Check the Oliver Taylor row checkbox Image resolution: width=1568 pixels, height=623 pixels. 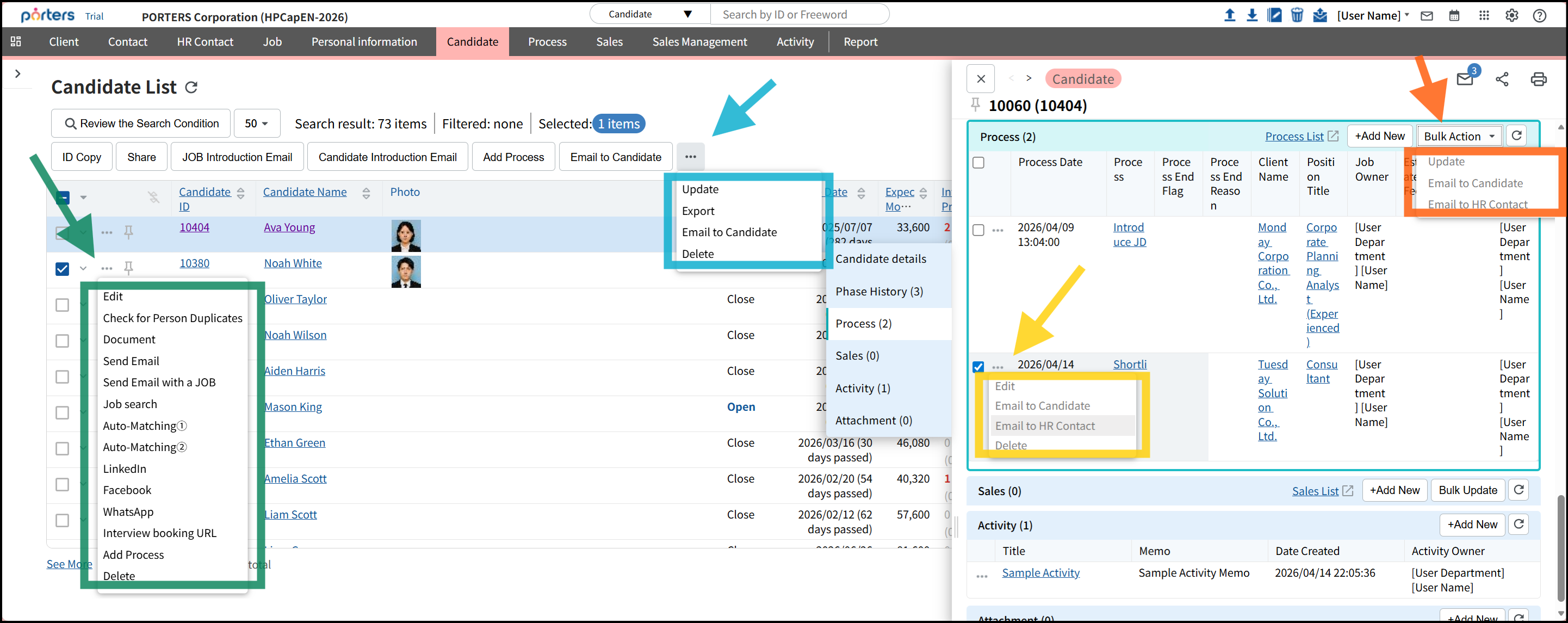pyautogui.click(x=62, y=305)
